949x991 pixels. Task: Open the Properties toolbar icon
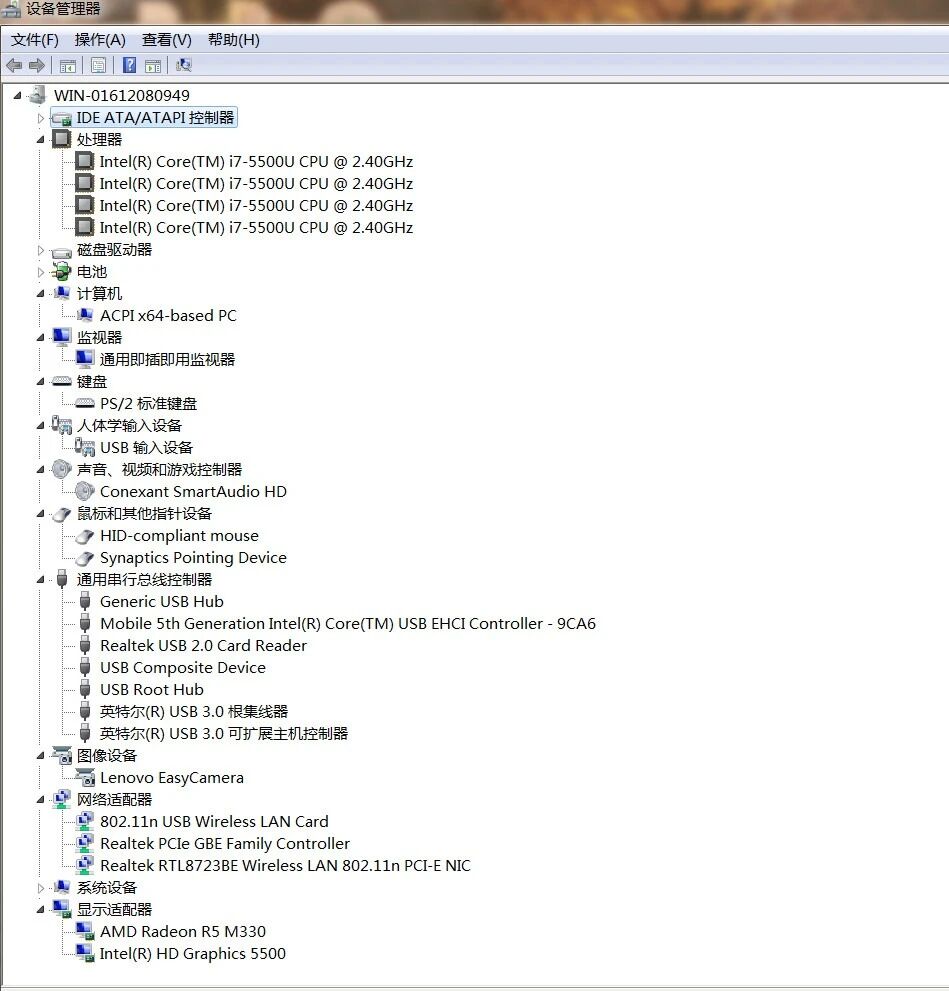pos(99,65)
